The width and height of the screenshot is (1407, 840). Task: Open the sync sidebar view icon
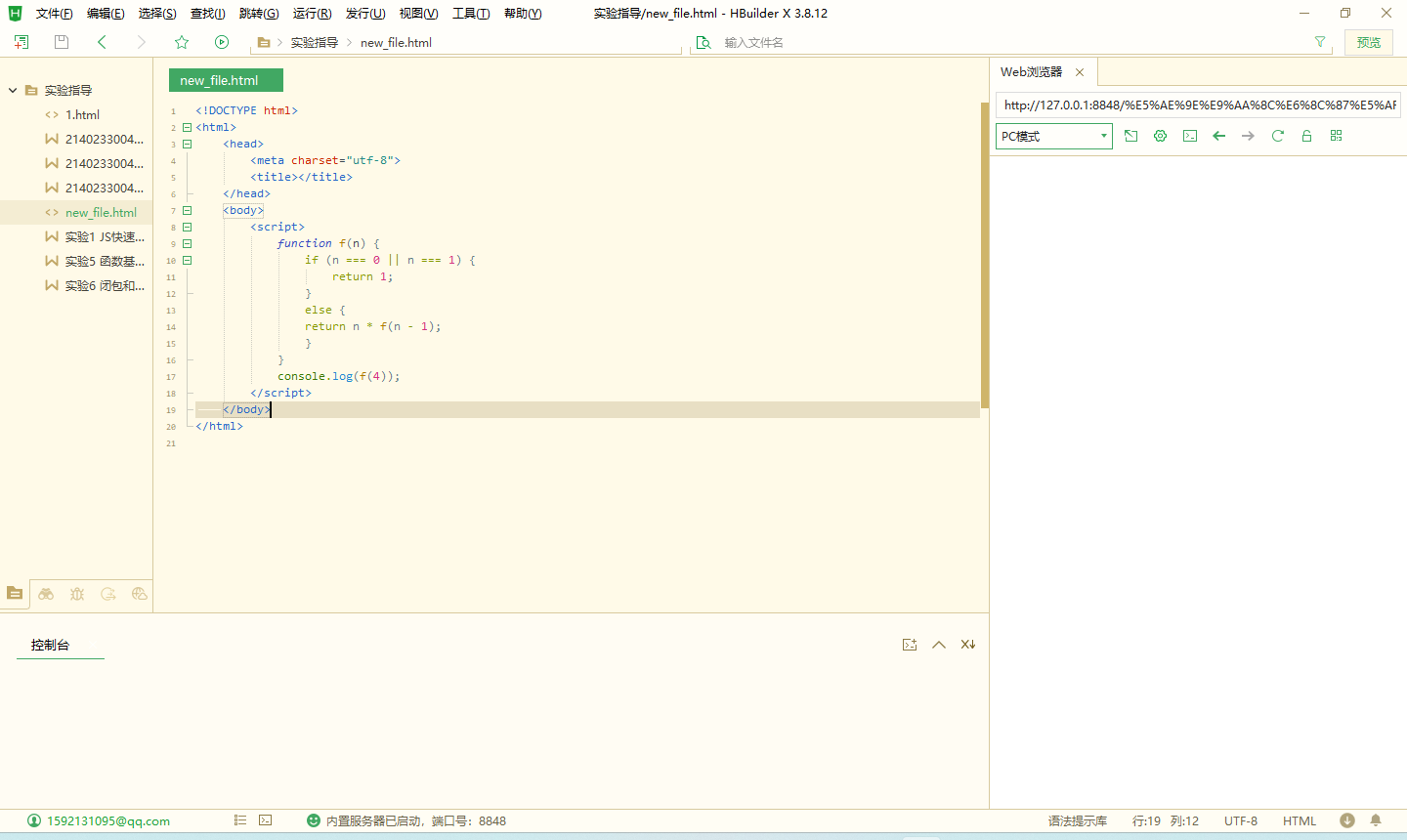click(x=108, y=593)
